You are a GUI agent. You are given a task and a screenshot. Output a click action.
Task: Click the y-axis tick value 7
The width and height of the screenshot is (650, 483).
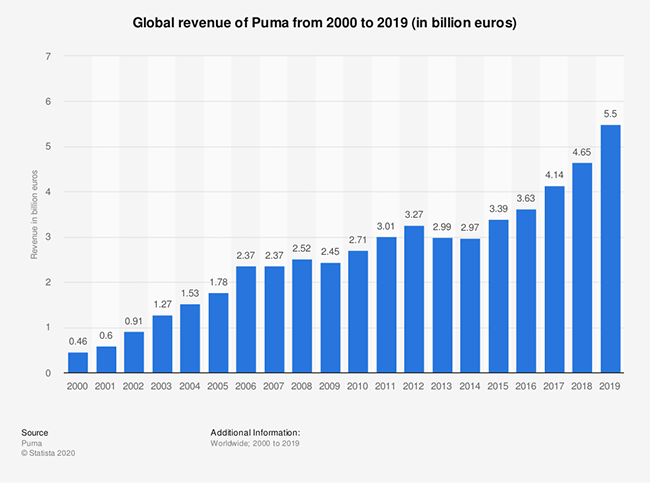click(49, 57)
